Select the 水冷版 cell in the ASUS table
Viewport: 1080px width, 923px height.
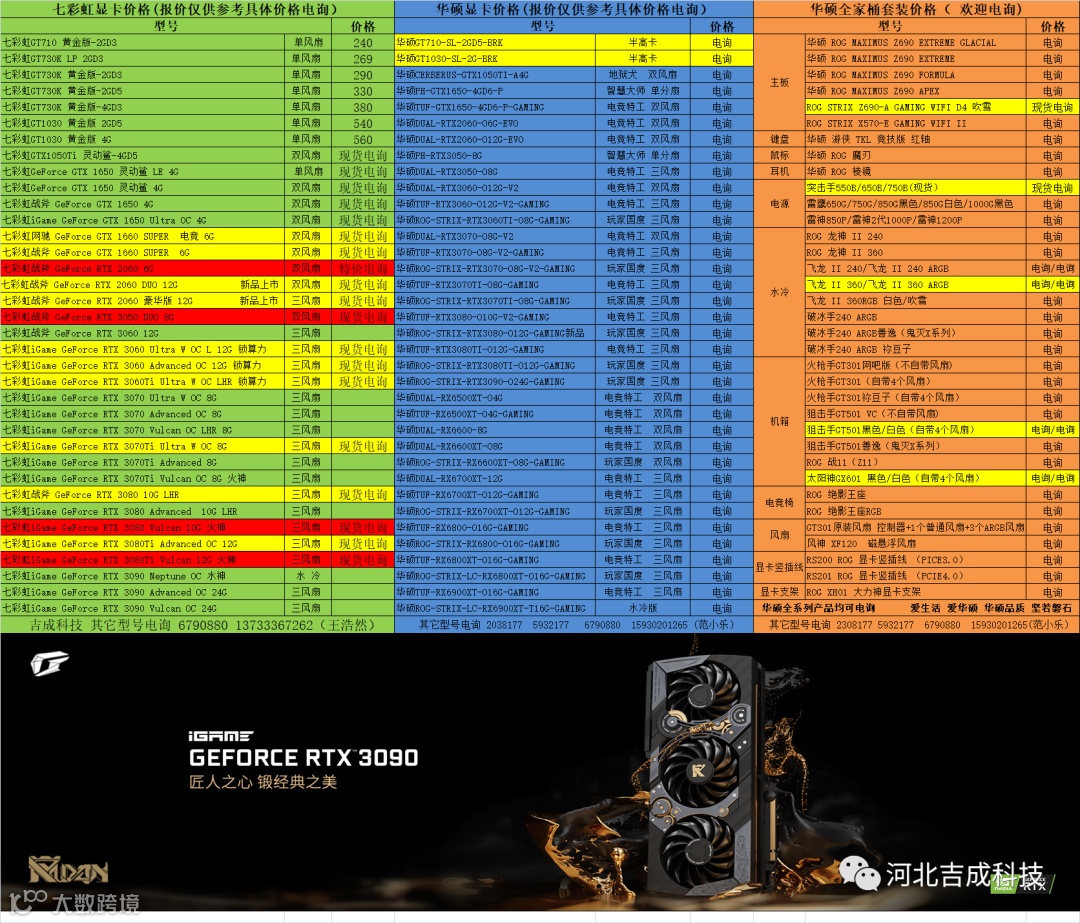(643, 608)
